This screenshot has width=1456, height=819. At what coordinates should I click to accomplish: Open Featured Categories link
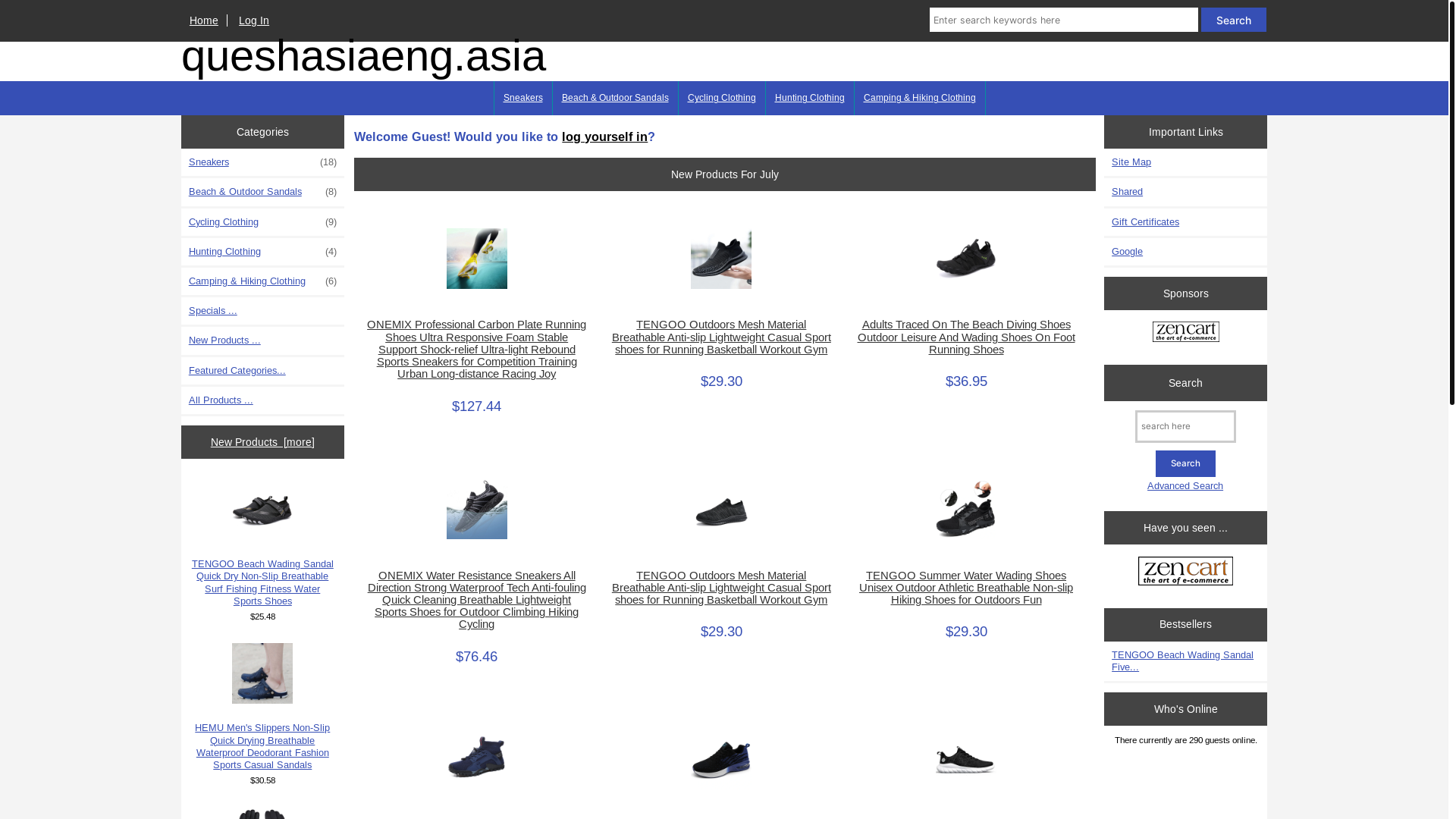237,371
